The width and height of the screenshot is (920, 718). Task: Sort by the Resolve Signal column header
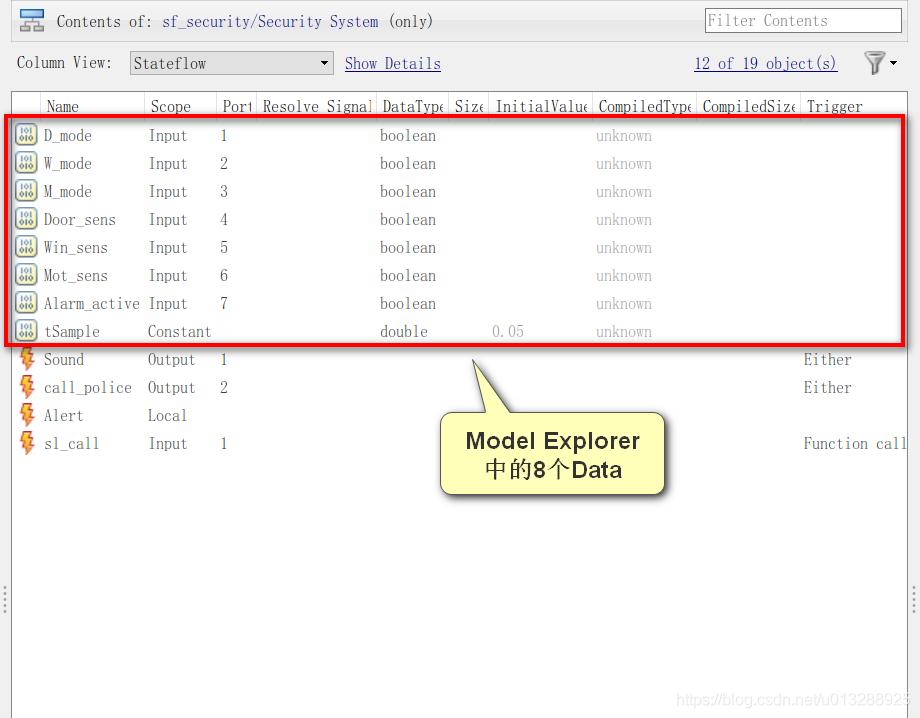tap(317, 106)
